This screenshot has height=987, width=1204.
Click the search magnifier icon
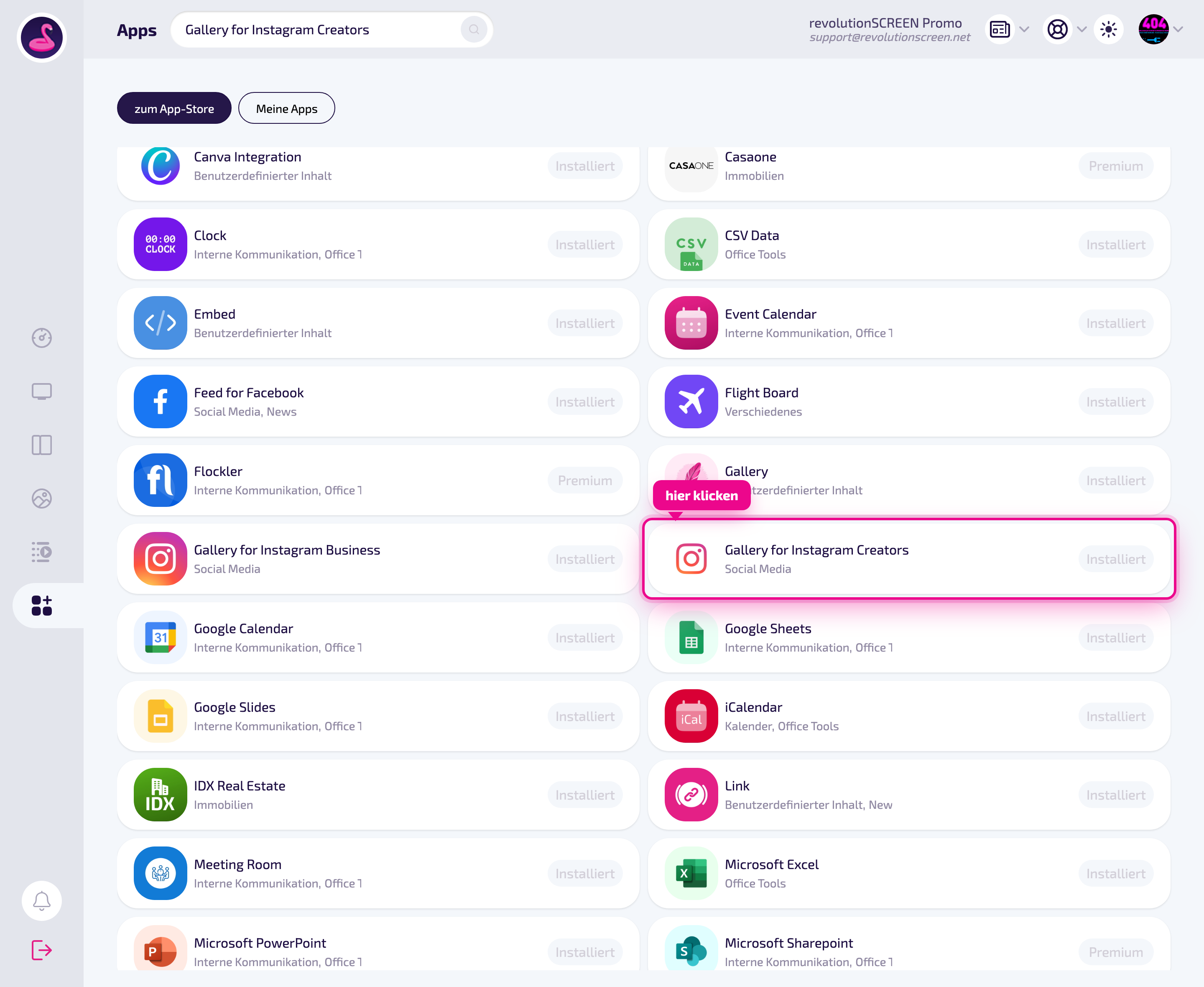click(474, 30)
